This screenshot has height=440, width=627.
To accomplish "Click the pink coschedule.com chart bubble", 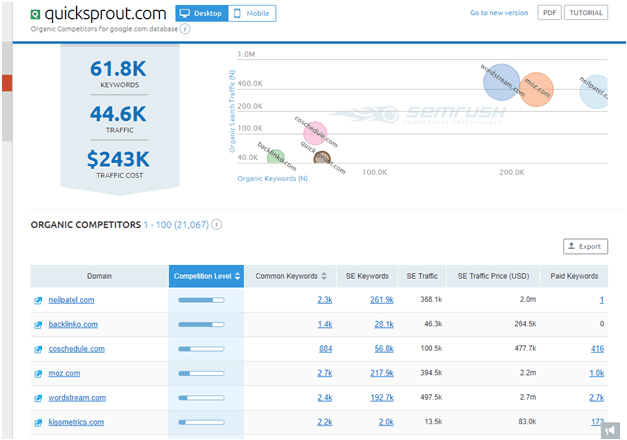I will pyautogui.click(x=315, y=133).
